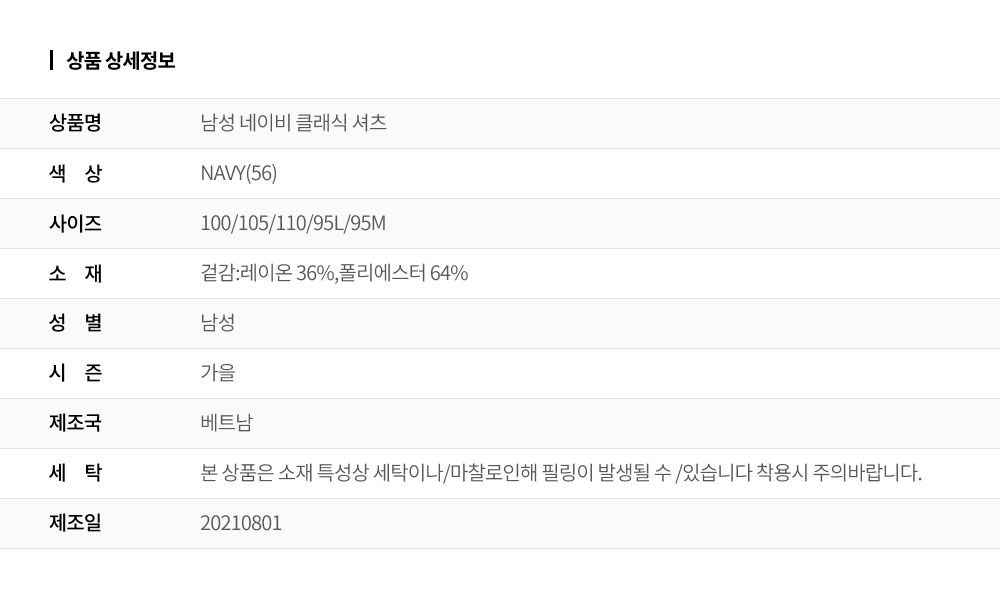This screenshot has width=1000, height=598.
Task: Click the washing caution text about 필링
Action: point(561,473)
